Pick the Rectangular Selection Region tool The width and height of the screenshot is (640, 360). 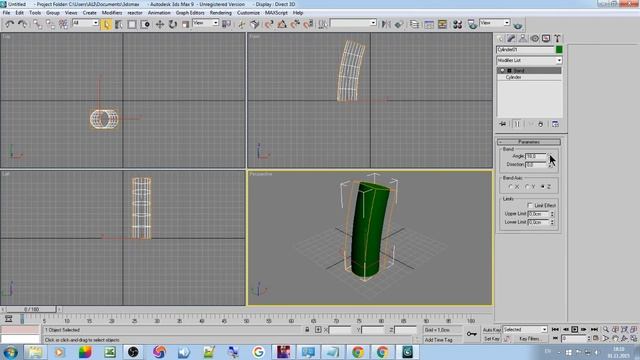click(131, 24)
